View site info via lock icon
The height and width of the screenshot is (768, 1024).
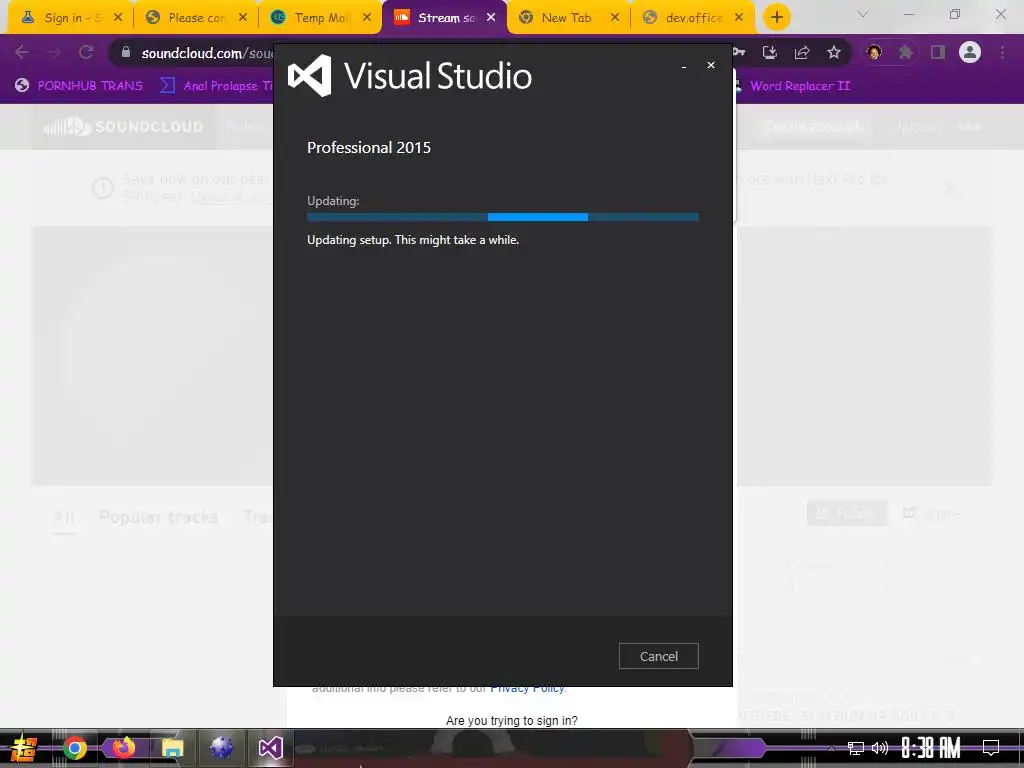[126, 52]
